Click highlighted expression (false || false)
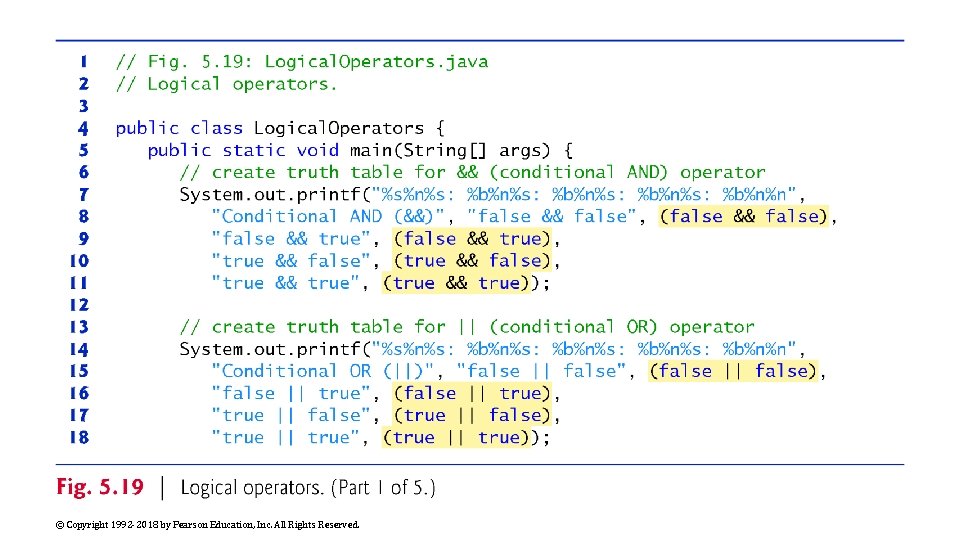Screen dimensions: 960x540 (x=733, y=371)
